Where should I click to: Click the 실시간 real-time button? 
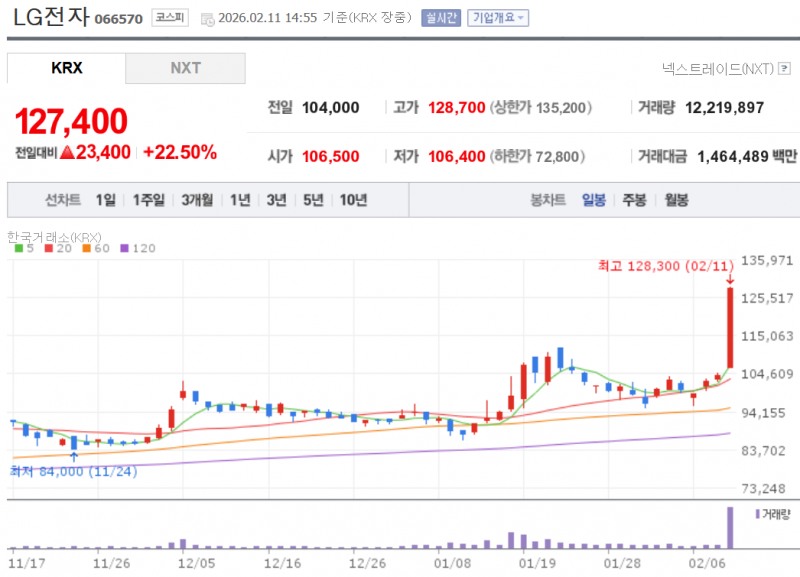(440, 17)
